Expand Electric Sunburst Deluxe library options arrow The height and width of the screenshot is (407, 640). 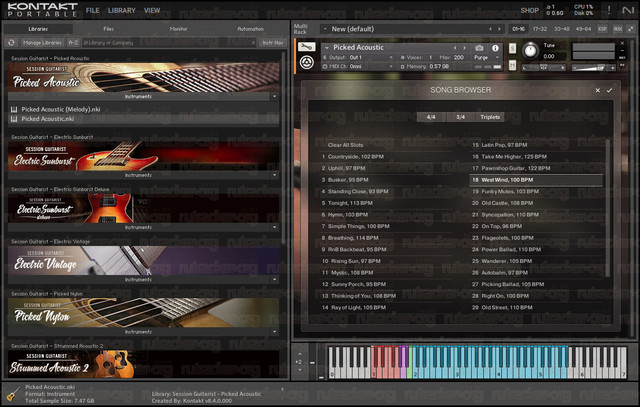[x=274, y=227]
